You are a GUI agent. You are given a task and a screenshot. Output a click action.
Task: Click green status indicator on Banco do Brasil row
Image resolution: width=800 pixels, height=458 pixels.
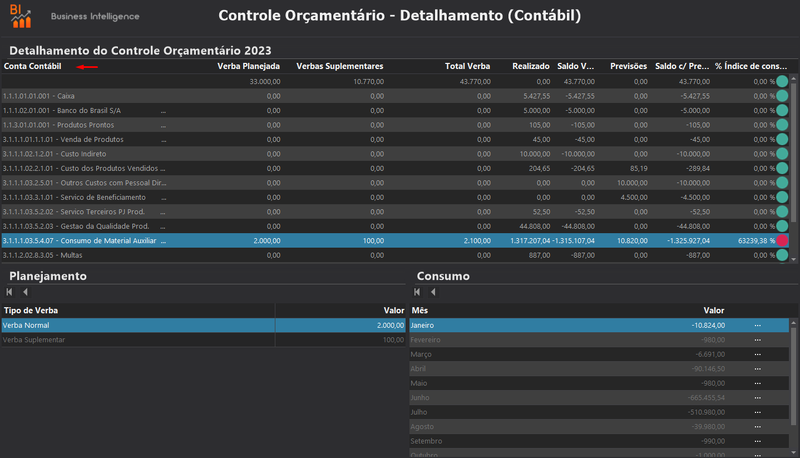[x=782, y=110]
